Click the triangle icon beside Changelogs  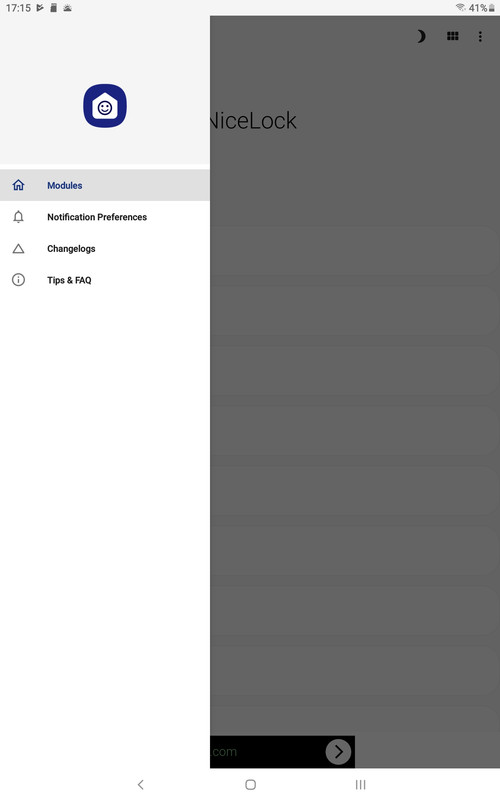click(18, 248)
